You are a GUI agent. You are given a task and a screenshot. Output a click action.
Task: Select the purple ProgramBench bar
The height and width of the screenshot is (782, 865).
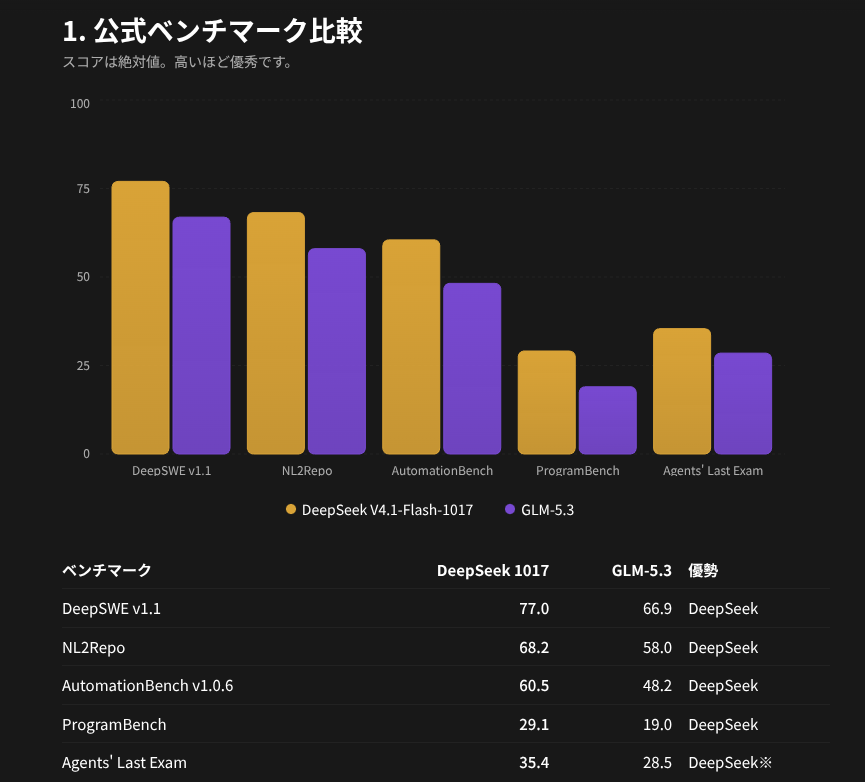(608, 420)
